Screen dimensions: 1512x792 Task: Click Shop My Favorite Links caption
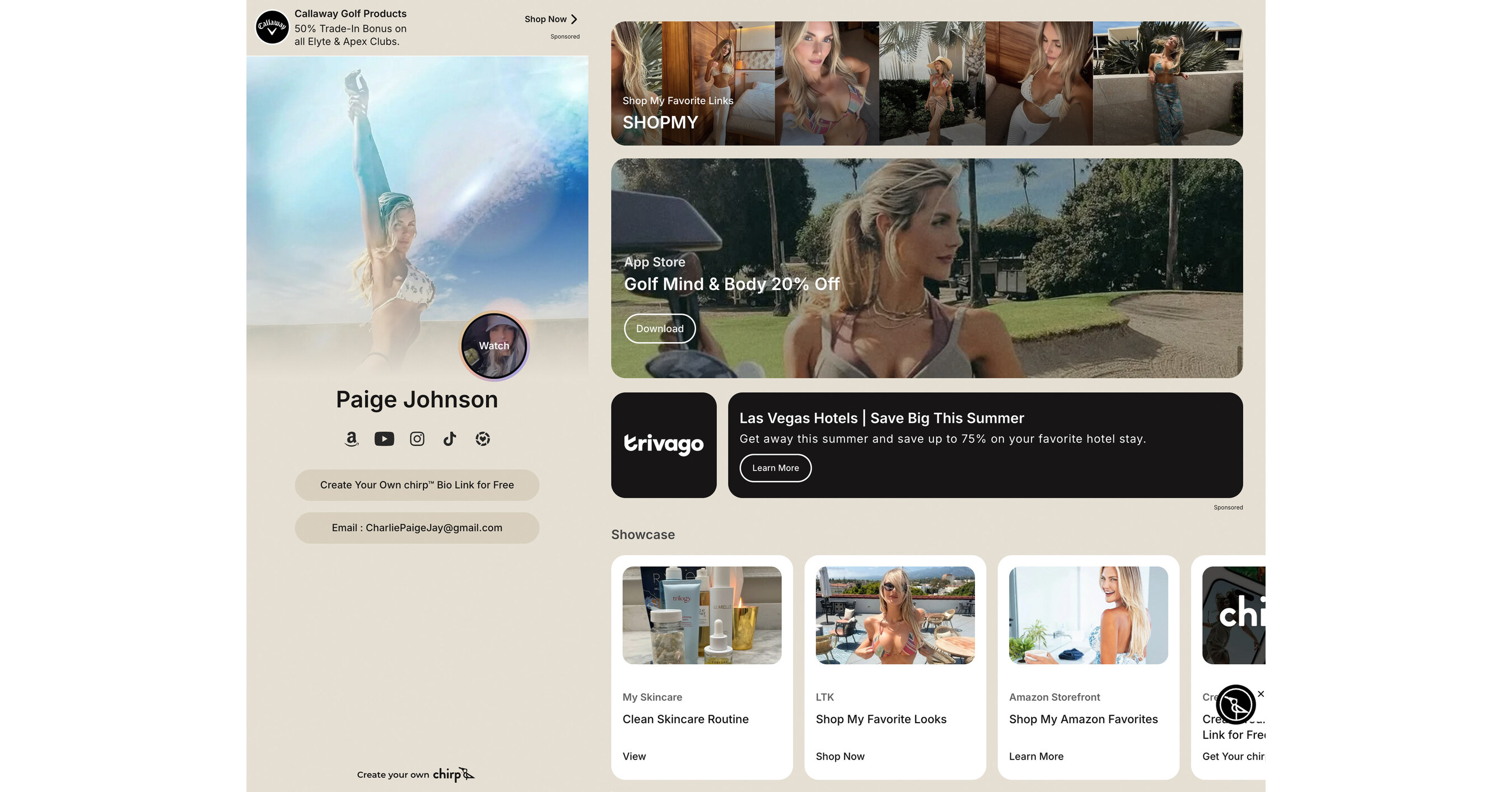(678, 100)
